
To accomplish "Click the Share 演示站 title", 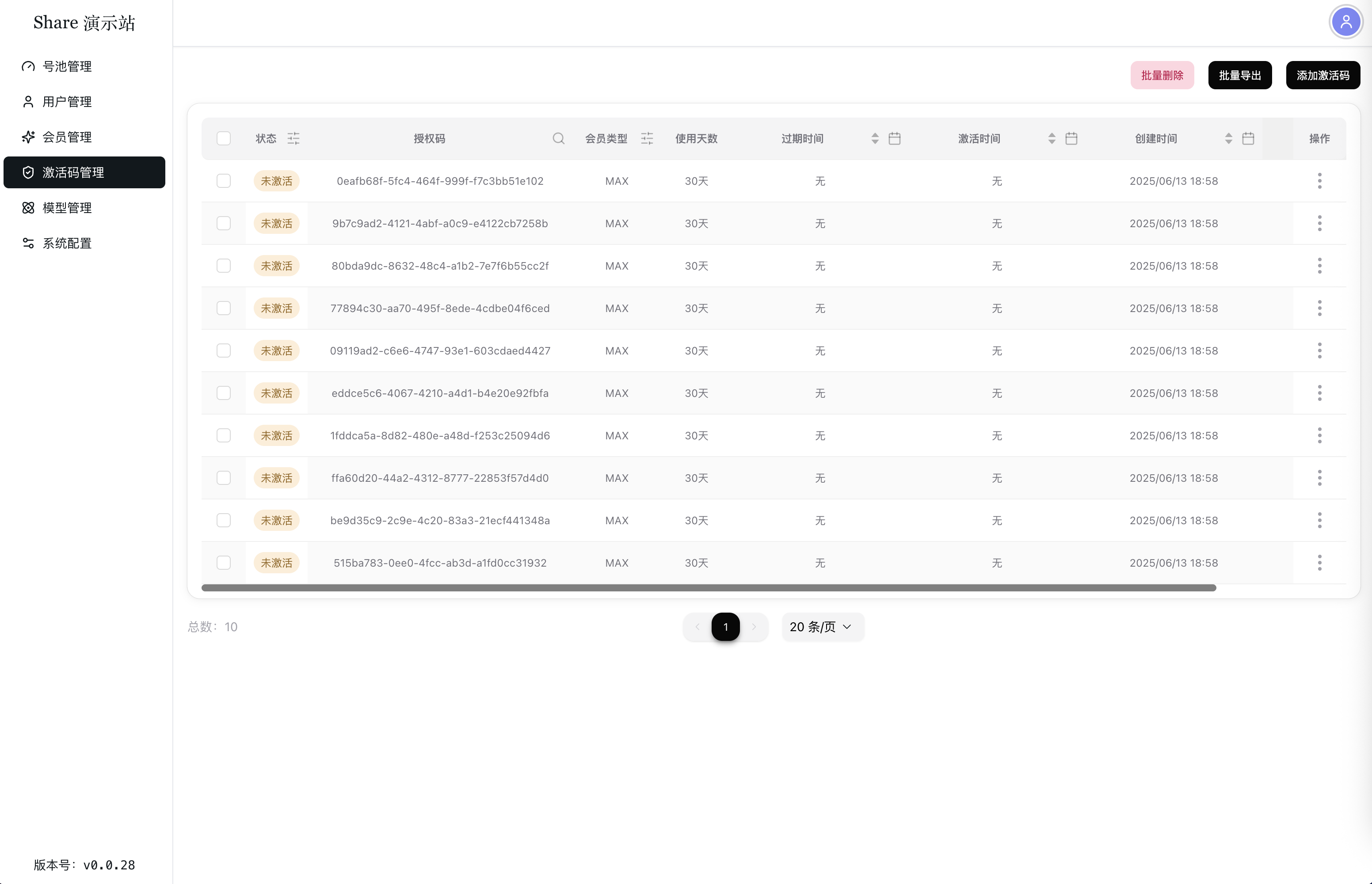I will coord(84,23).
